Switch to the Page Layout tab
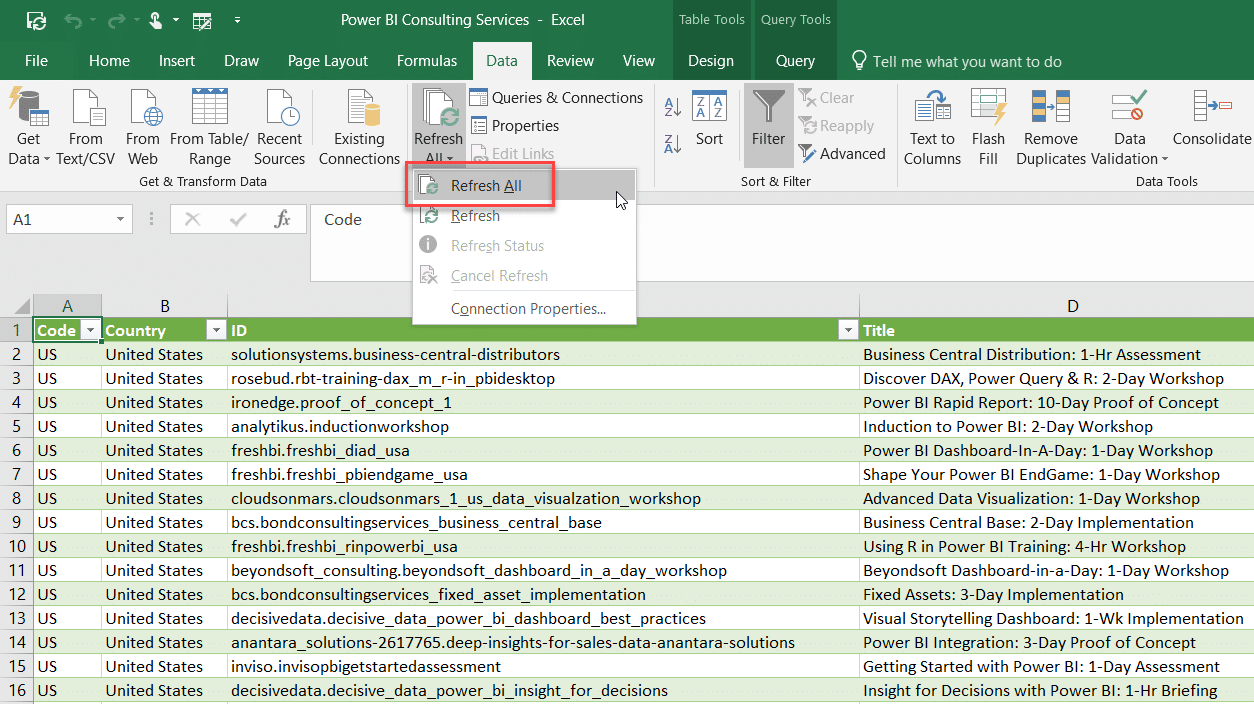 click(328, 61)
